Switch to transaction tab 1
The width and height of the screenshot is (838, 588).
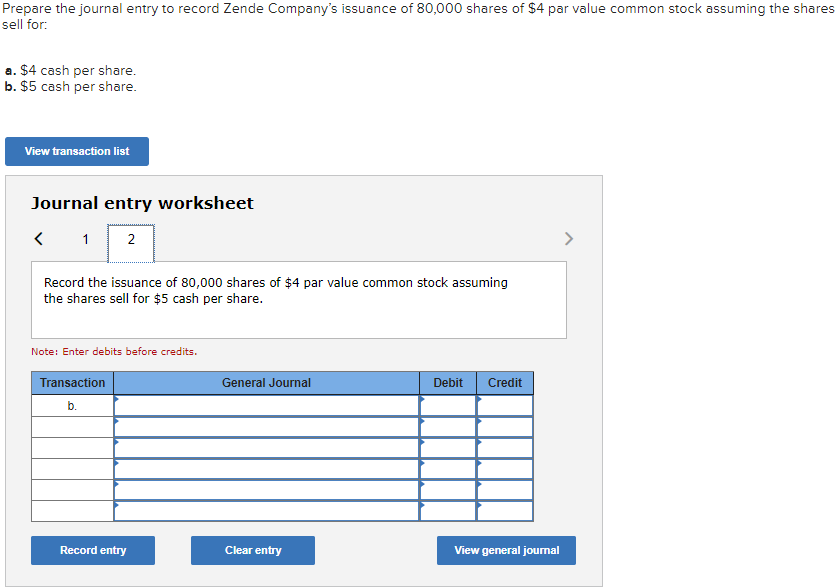[85, 239]
